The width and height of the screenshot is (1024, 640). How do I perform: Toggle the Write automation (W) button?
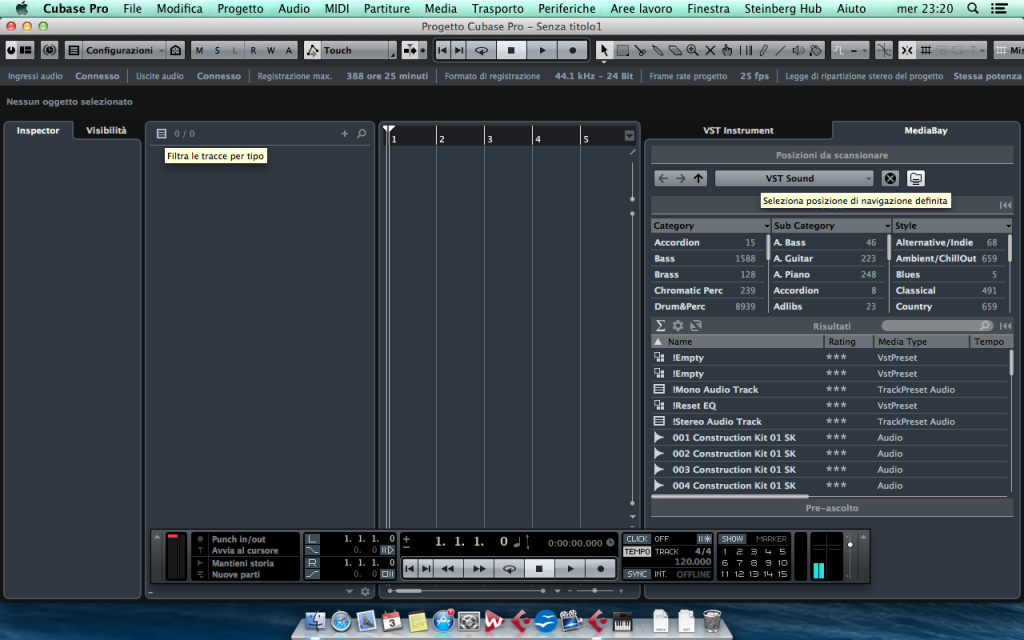(270, 50)
